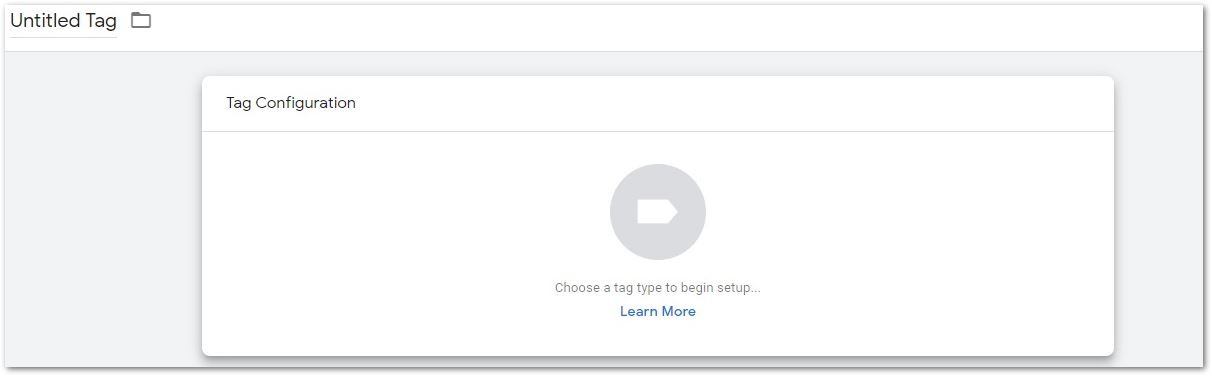Select the white tag shape inside the circle
The image size is (1212, 376).
point(658,212)
